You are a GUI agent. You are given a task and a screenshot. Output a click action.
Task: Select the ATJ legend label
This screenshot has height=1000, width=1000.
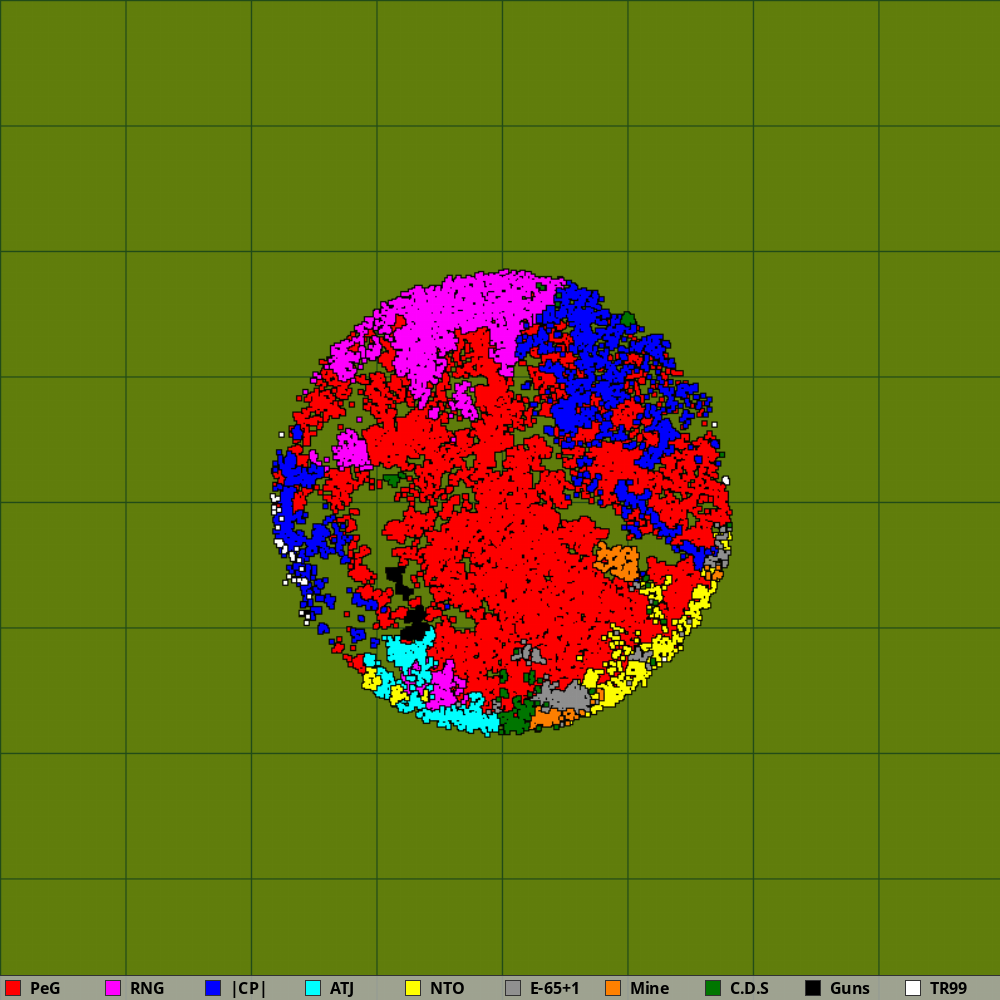[x=342, y=988]
